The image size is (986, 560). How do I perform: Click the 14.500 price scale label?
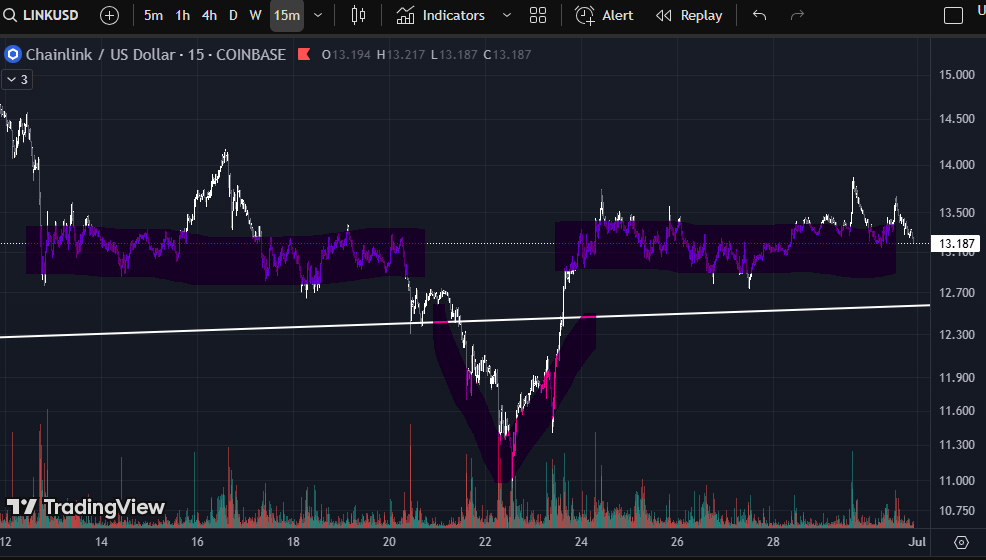pos(956,119)
